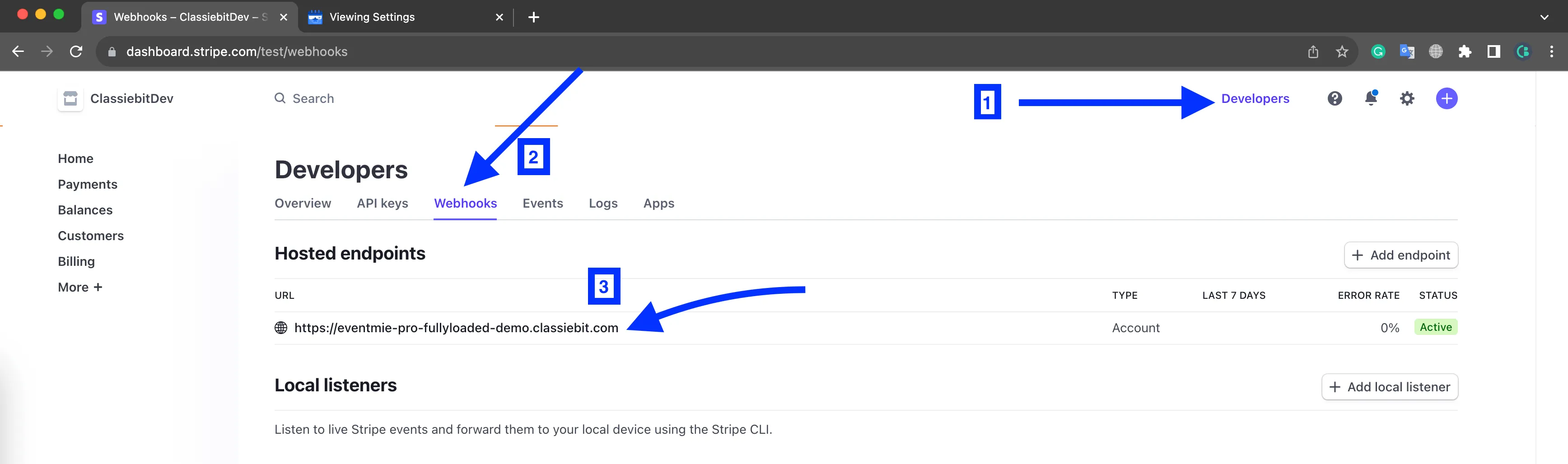Click the globe icon beside the webhook URL
Viewport: 1568px width, 464px height.
280,328
